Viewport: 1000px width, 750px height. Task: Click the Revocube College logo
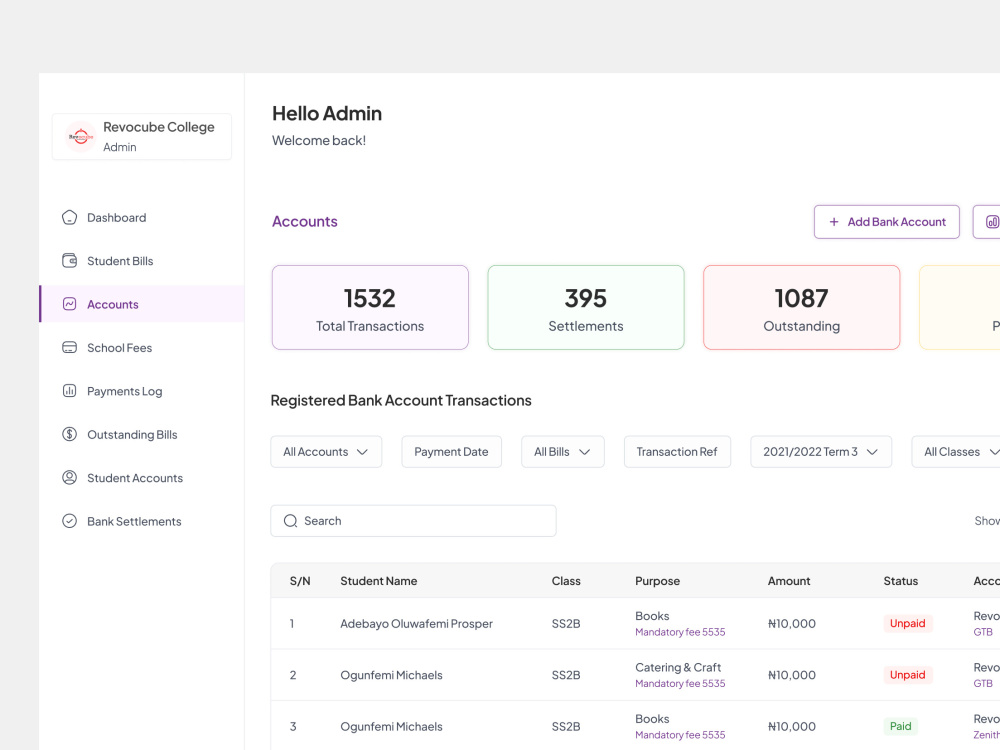(81, 136)
